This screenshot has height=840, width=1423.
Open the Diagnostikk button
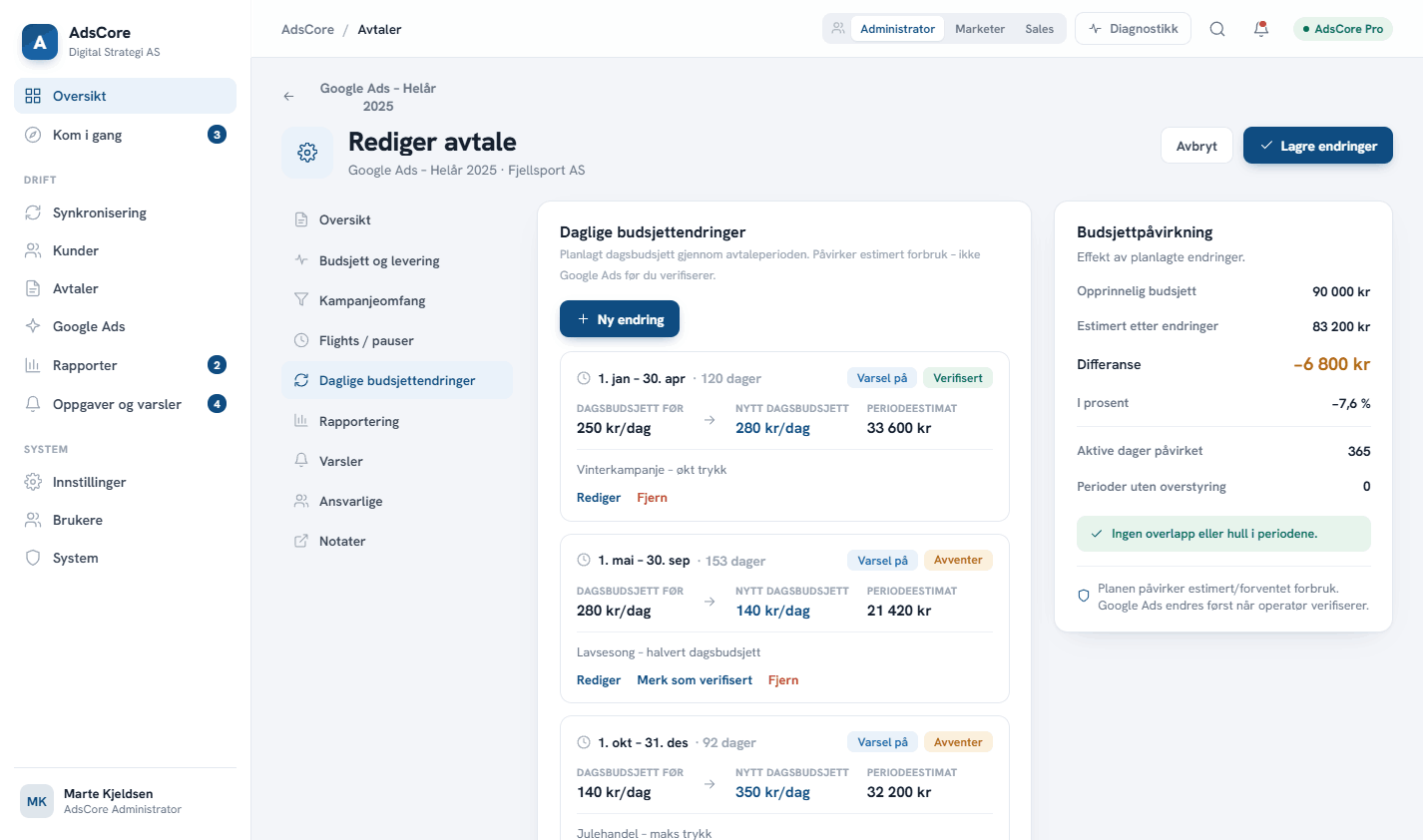[x=1134, y=29]
